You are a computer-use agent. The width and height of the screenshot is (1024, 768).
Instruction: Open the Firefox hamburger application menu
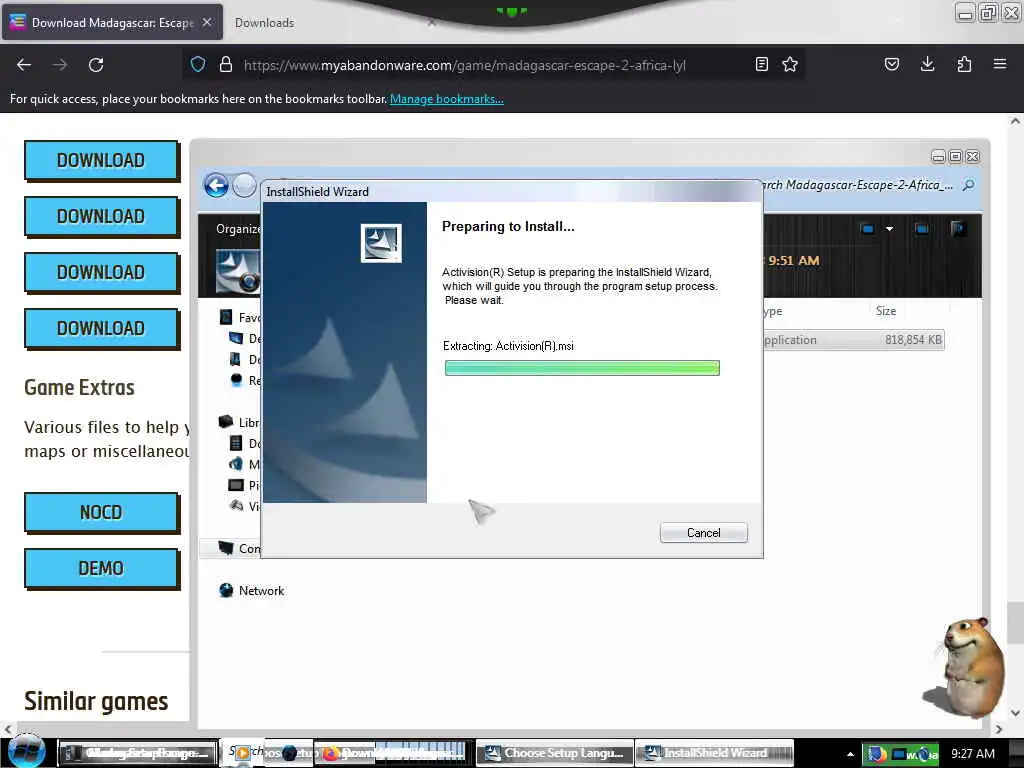click(x=1000, y=64)
